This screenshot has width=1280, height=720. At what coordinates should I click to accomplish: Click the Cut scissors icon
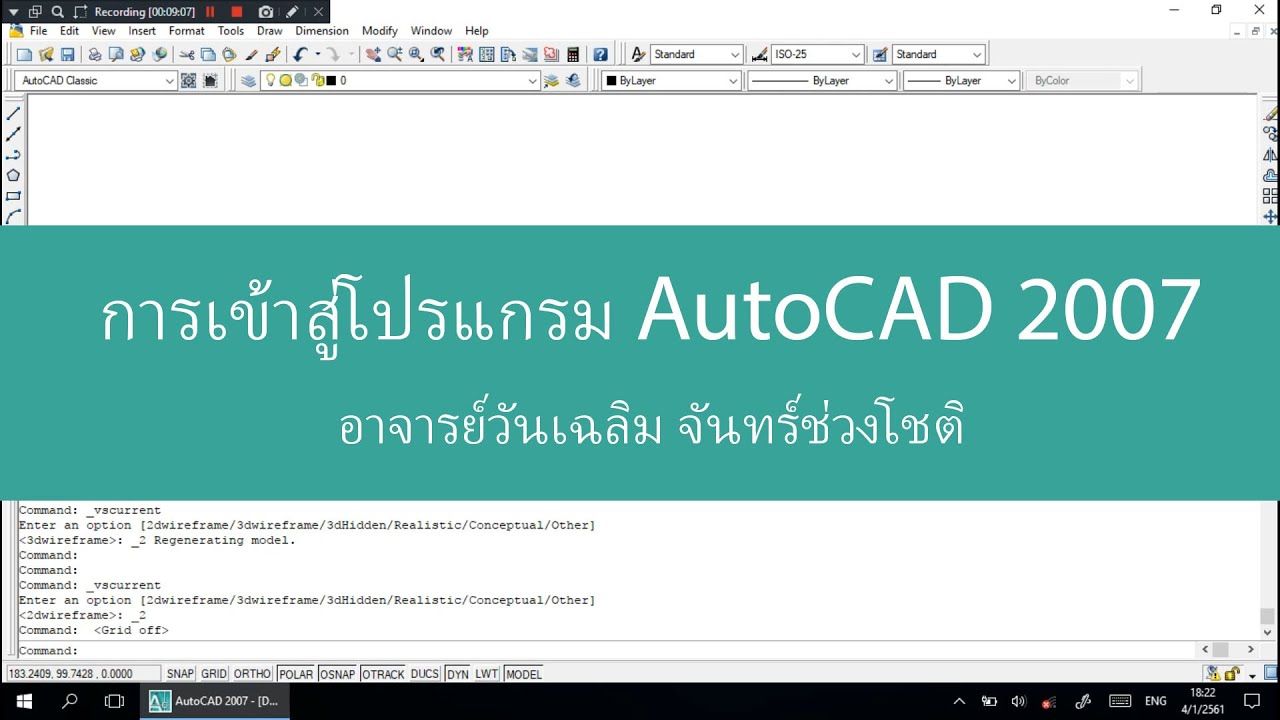point(187,55)
